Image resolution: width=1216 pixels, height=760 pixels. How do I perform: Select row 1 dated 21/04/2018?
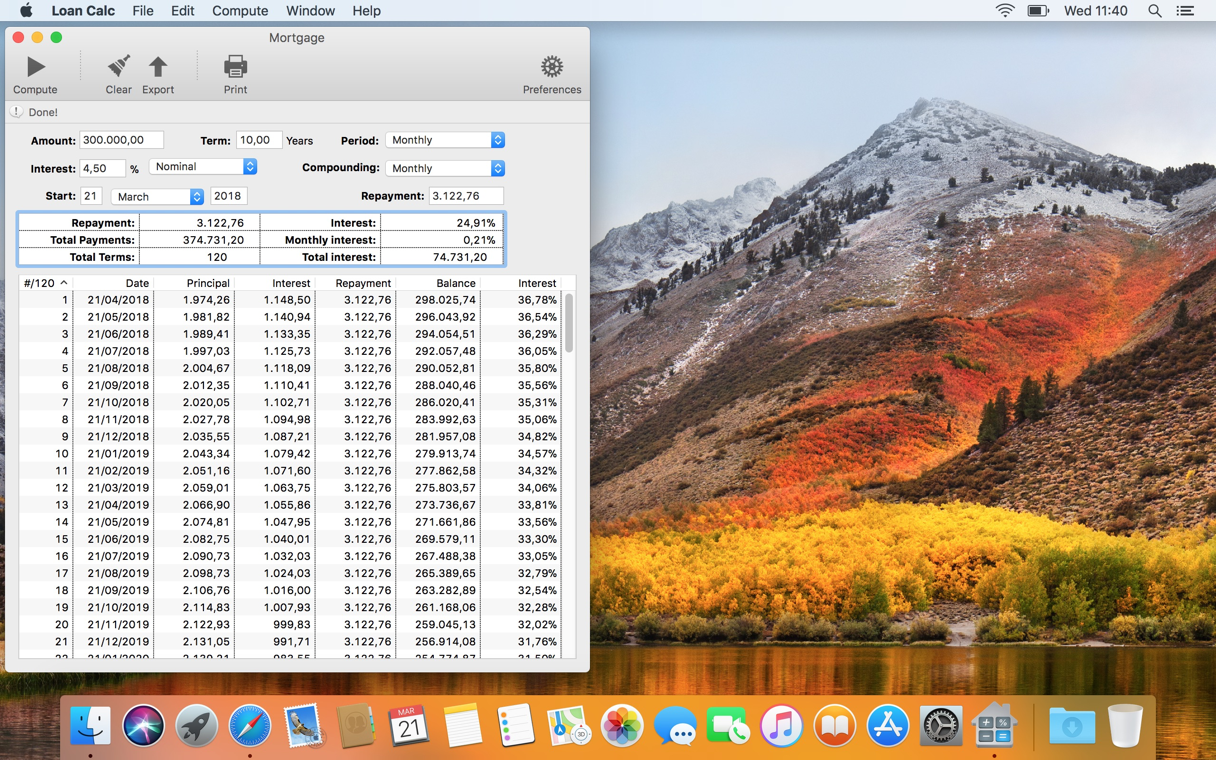(290, 300)
